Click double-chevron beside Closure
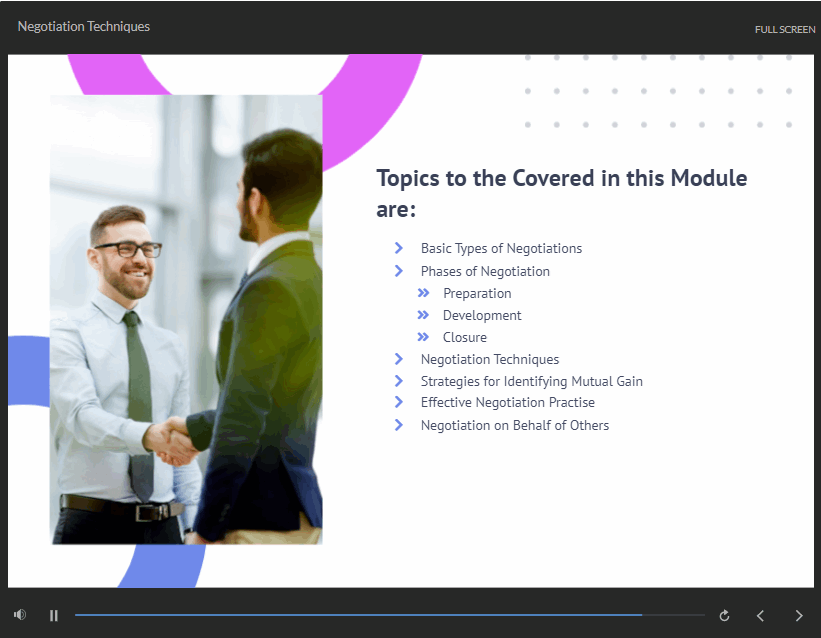The width and height of the screenshot is (821, 638). tap(423, 337)
